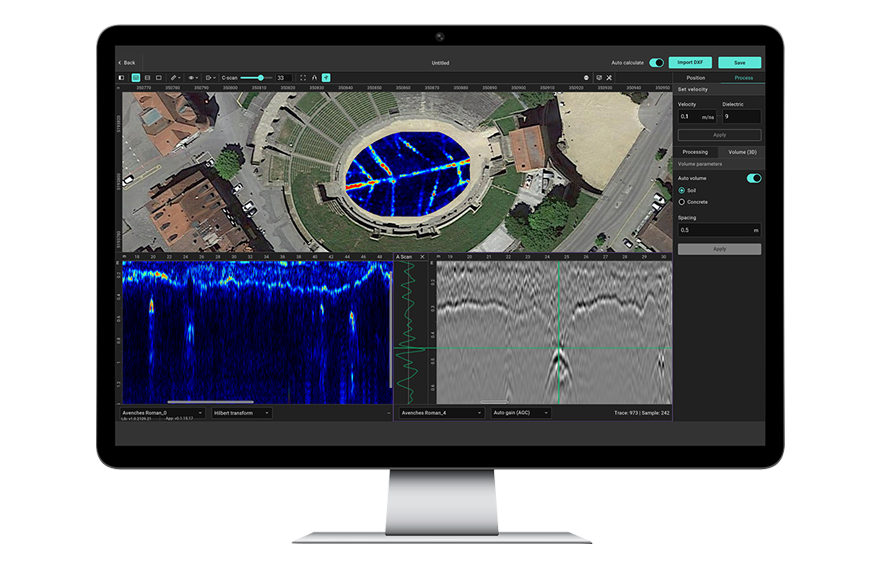The image size is (880, 584).
Task: Click the 'Untitled' project title
Action: tap(440, 63)
